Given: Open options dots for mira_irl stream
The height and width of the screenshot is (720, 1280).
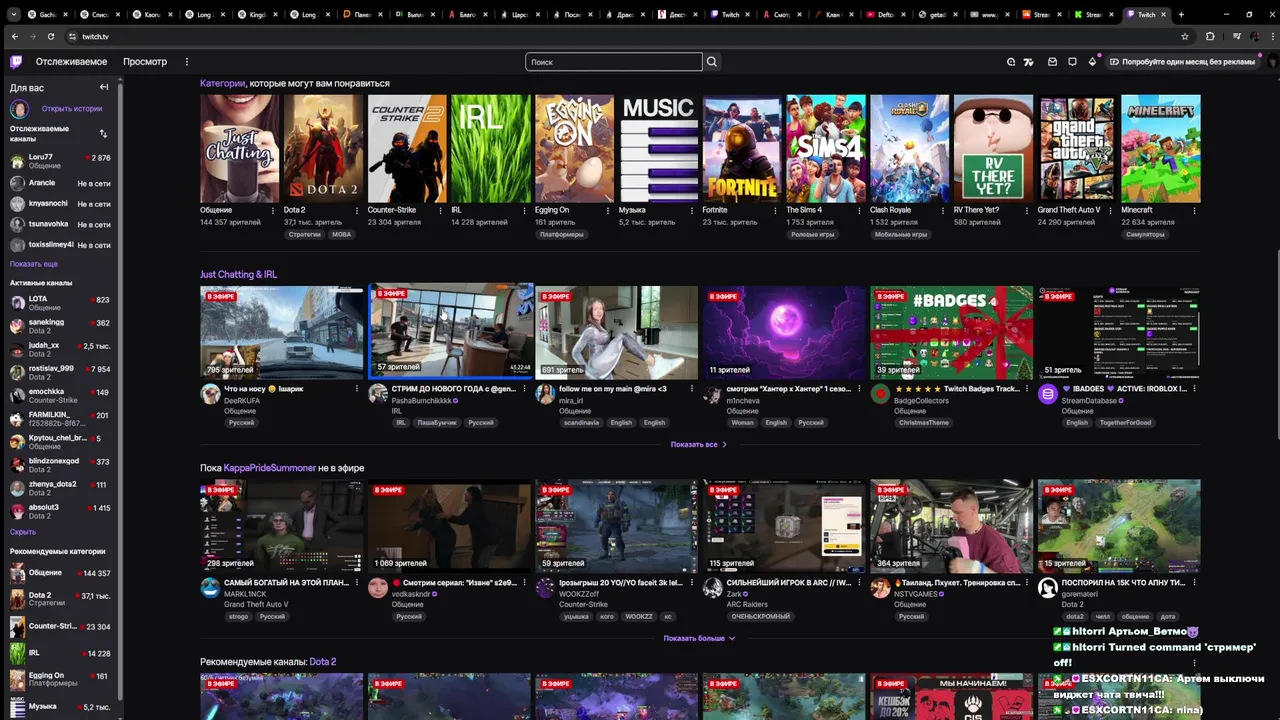Looking at the screenshot, I should [x=691, y=389].
